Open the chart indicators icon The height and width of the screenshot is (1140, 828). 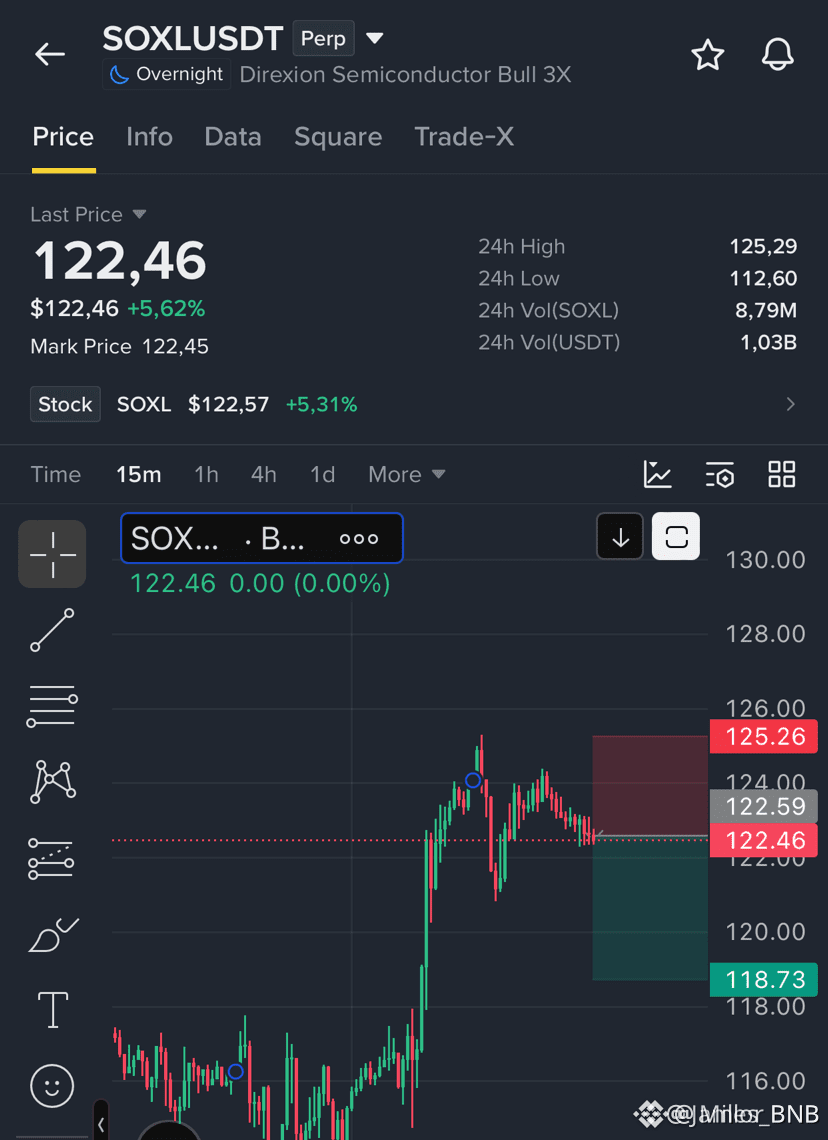[x=657, y=474]
